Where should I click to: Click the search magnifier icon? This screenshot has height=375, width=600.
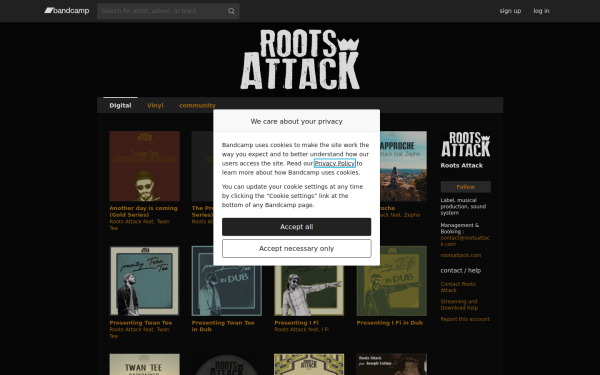231,11
